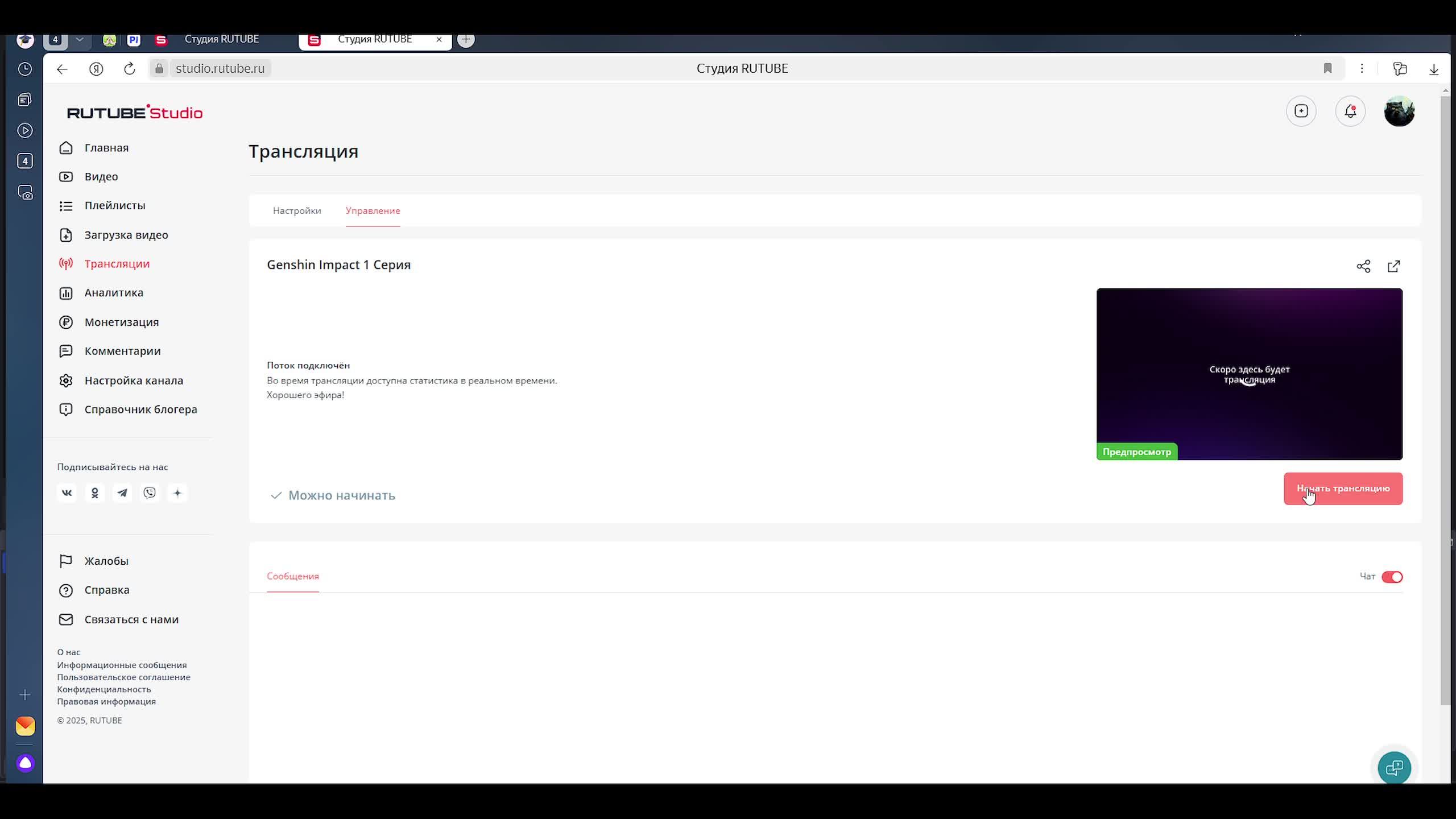
Task: Open the VK social link icon
Action: pyautogui.click(x=67, y=493)
